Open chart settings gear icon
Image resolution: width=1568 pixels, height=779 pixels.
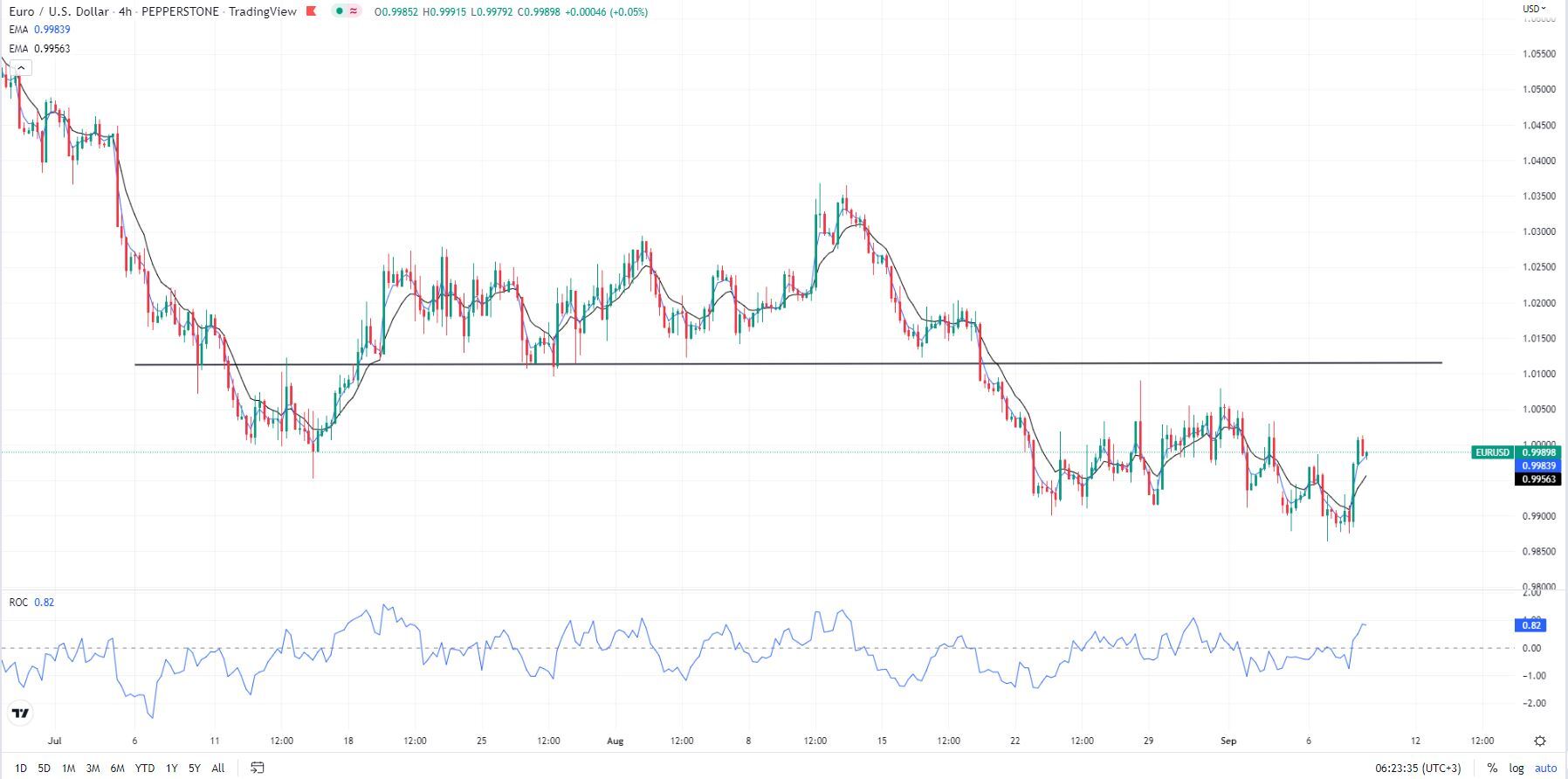[1540, 741]
